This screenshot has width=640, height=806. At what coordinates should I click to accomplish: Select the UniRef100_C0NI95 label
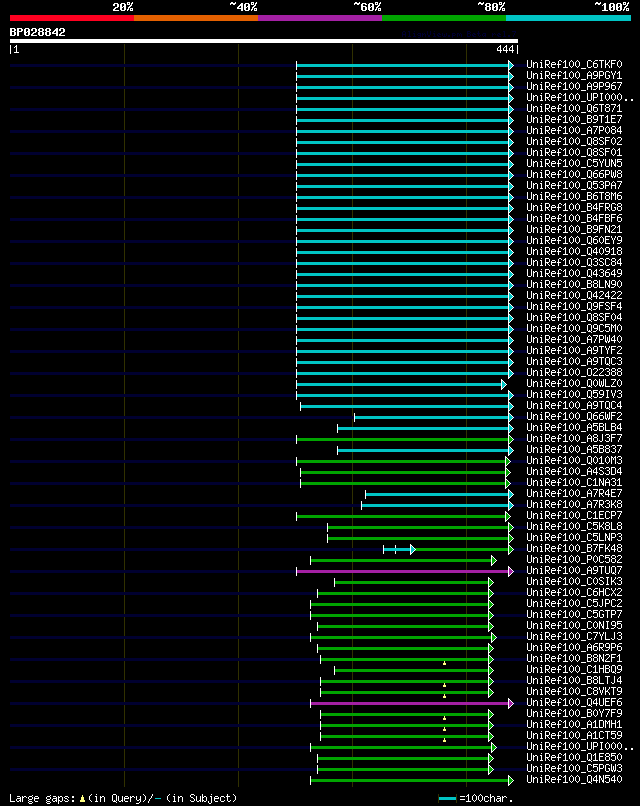[574, 626]
